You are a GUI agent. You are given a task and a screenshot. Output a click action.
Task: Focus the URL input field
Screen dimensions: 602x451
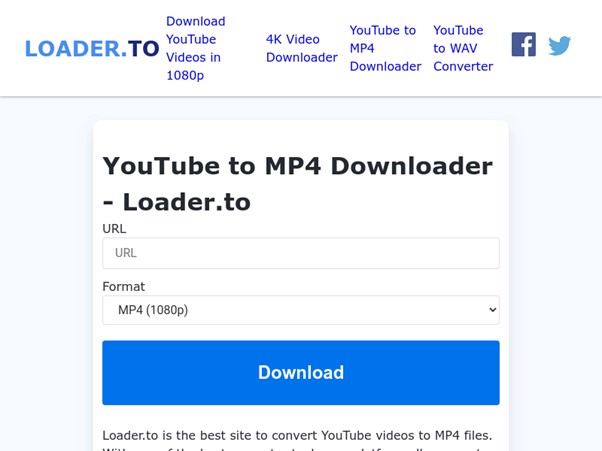301,253
